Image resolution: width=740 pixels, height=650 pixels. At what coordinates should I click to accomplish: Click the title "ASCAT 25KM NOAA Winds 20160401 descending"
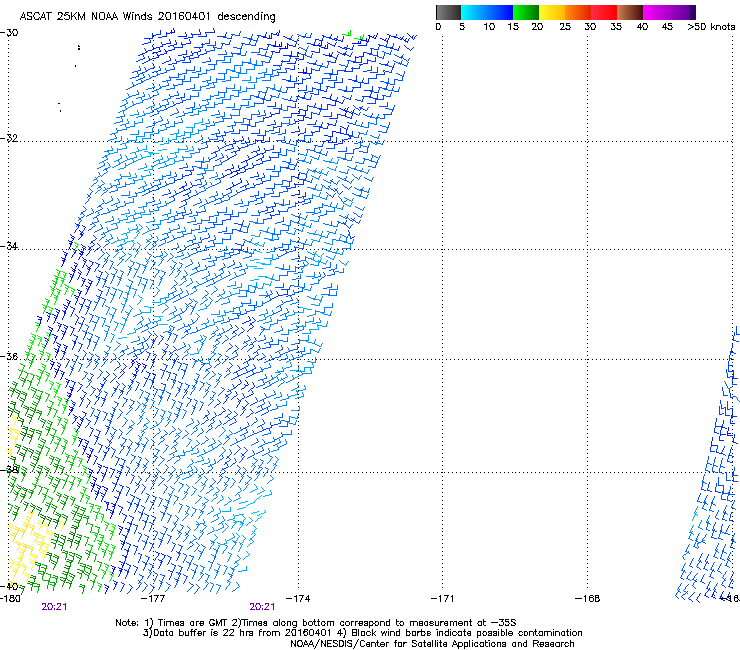148,17
